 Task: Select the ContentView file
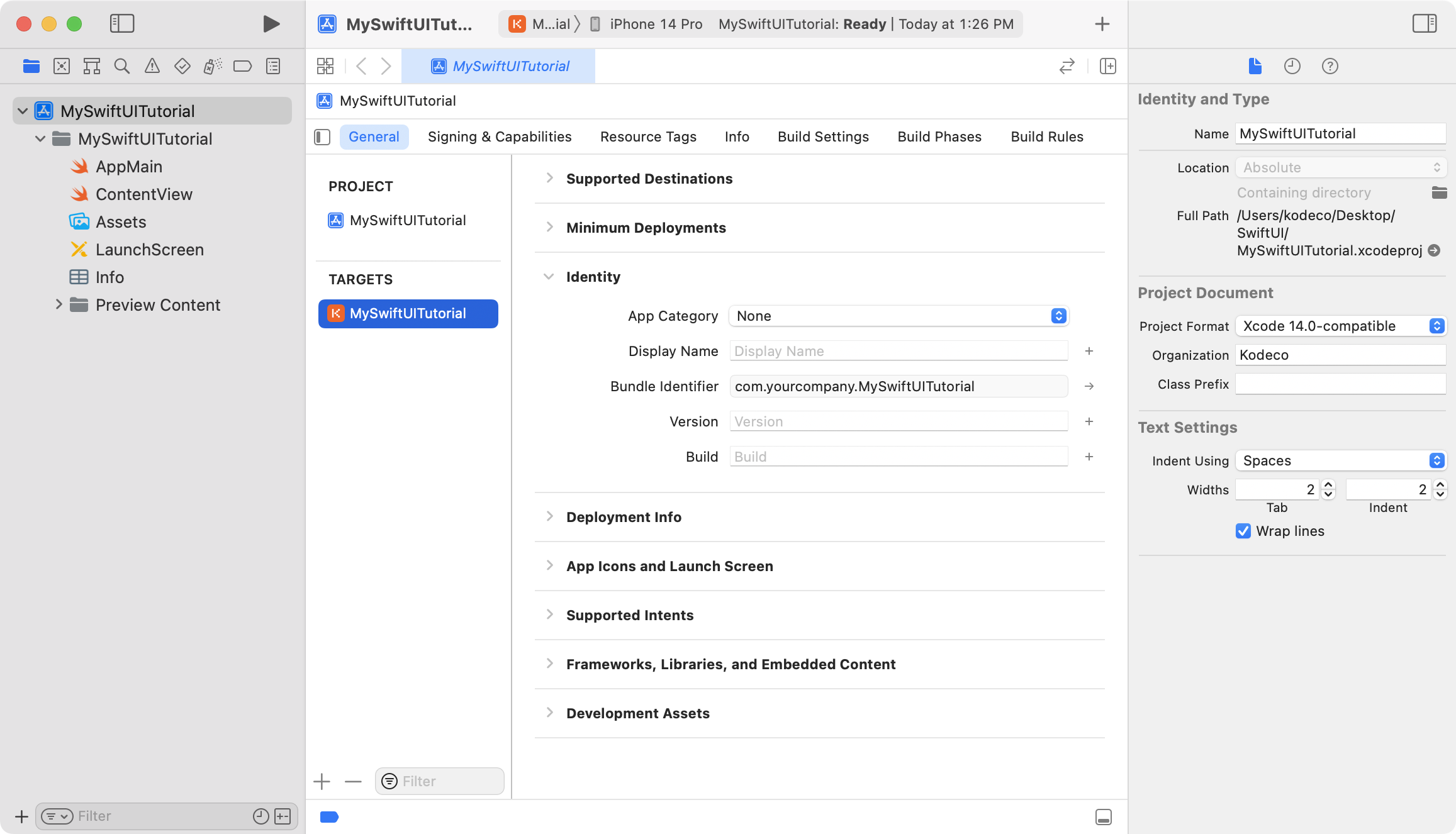144,194
